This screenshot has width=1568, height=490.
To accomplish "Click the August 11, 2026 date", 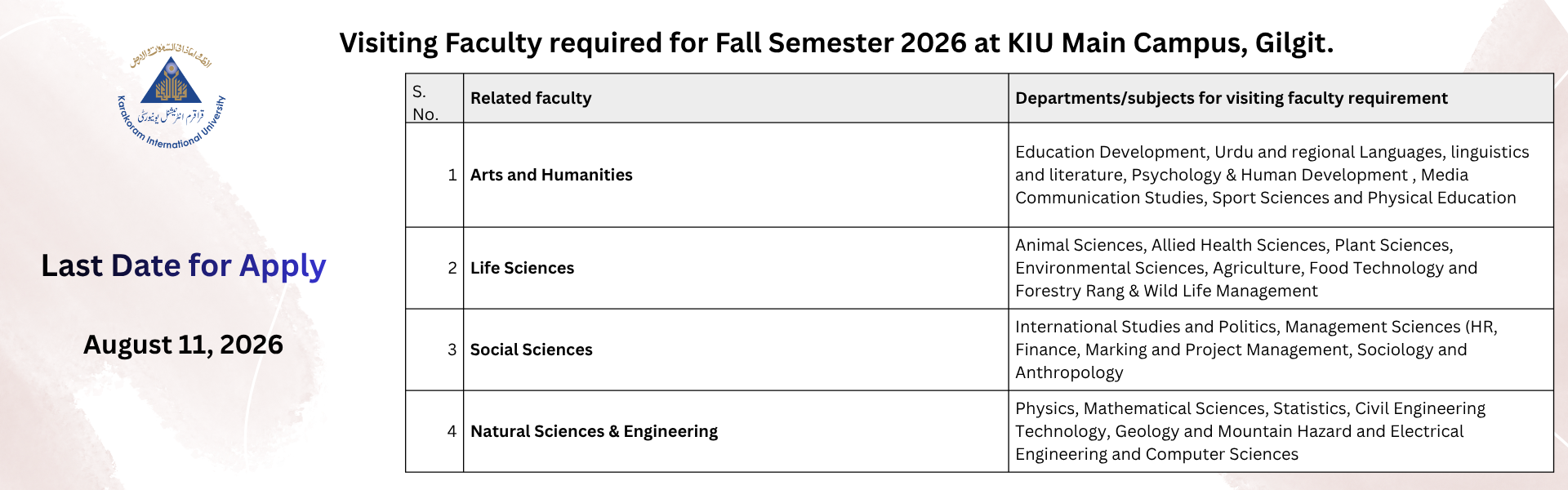I will coord(184,344).
